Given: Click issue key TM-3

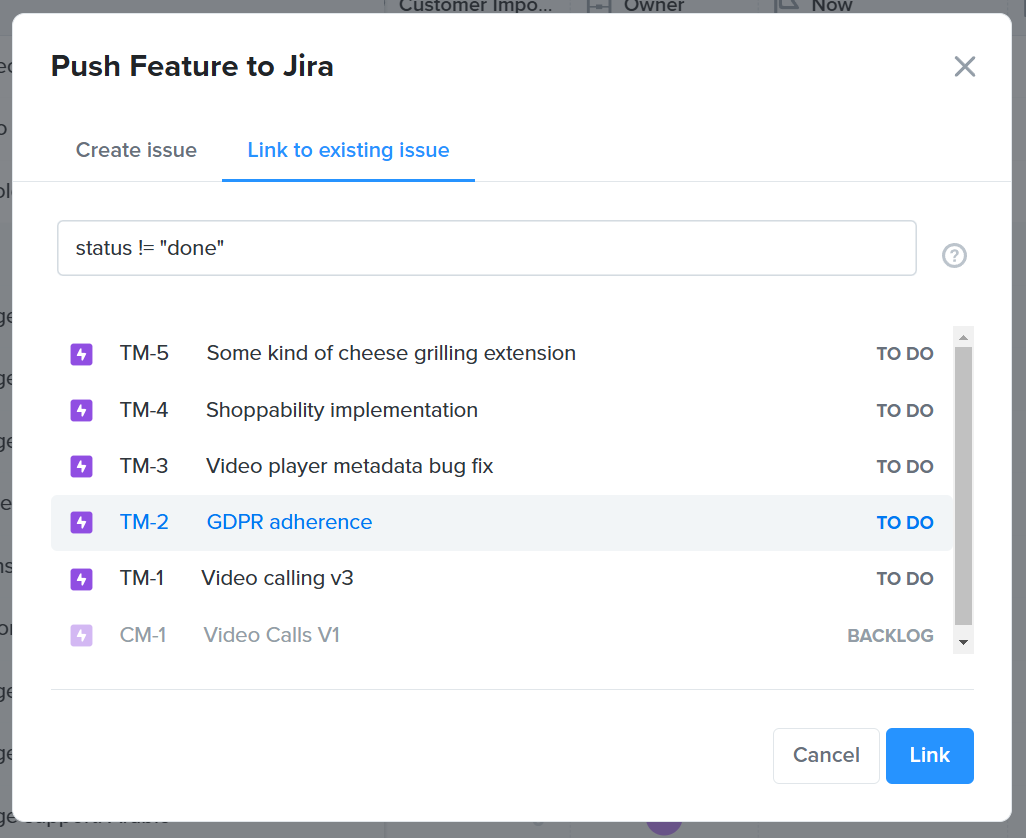Looking at the screenshot, I should tap(144, 466).
